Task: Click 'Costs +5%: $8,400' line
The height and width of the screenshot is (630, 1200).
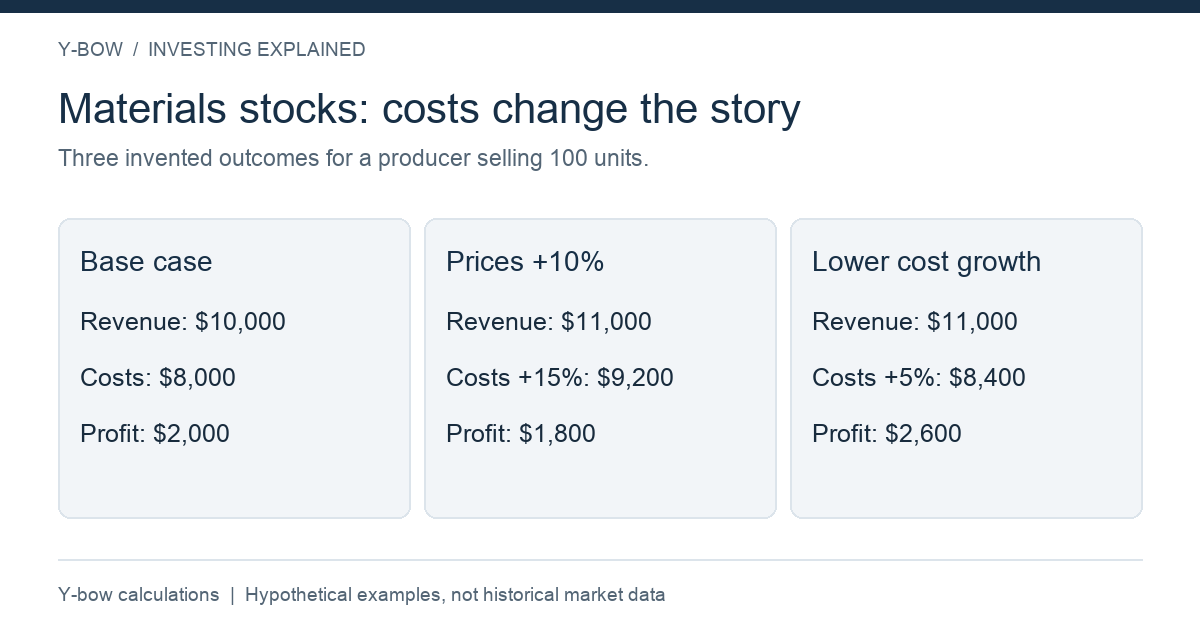Action: [x=919, y=378]
